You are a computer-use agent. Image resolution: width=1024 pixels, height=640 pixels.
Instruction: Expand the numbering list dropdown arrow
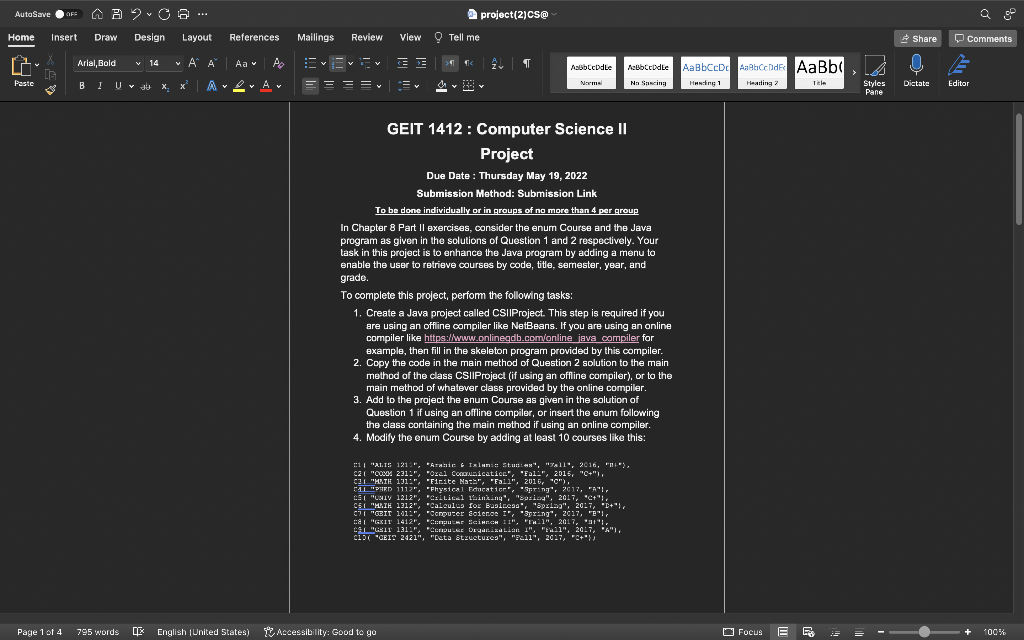351,63
